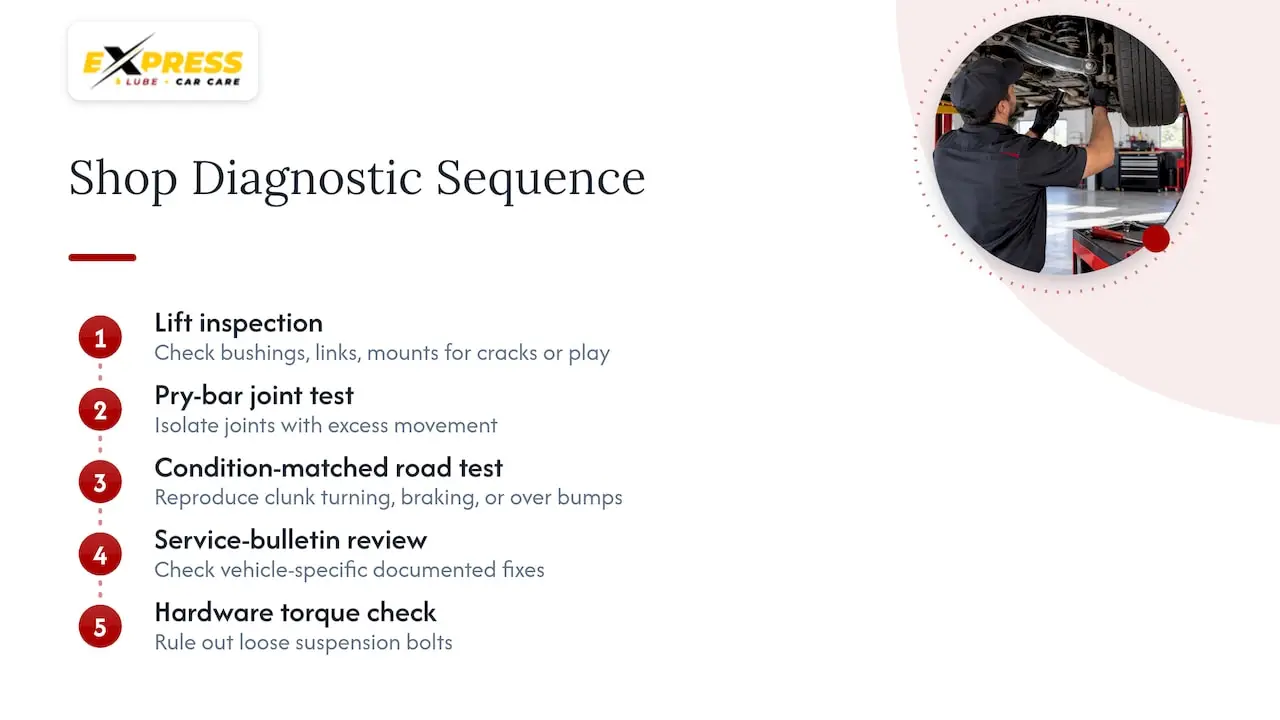Click the mechanic under-car circular photo
1280x720 pixels.
click(x=1062, y=145)
